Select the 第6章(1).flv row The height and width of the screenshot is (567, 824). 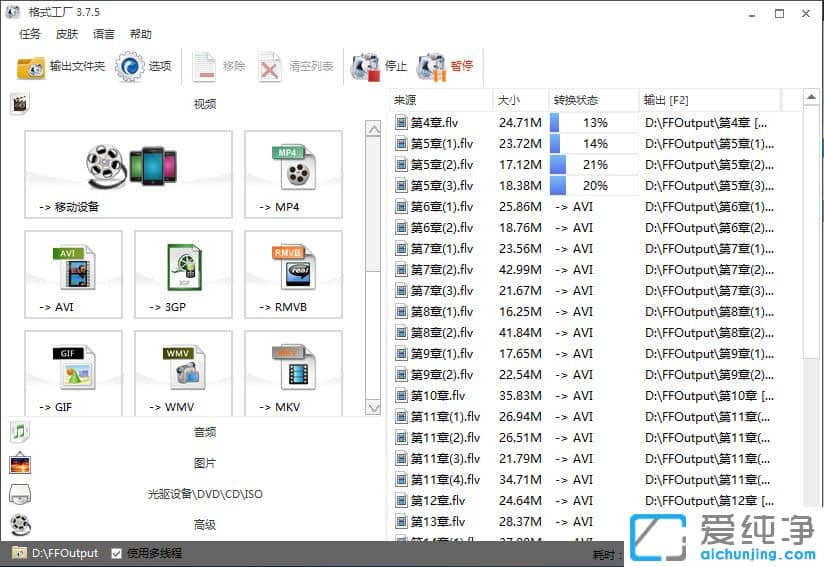[x=585, y=207]
